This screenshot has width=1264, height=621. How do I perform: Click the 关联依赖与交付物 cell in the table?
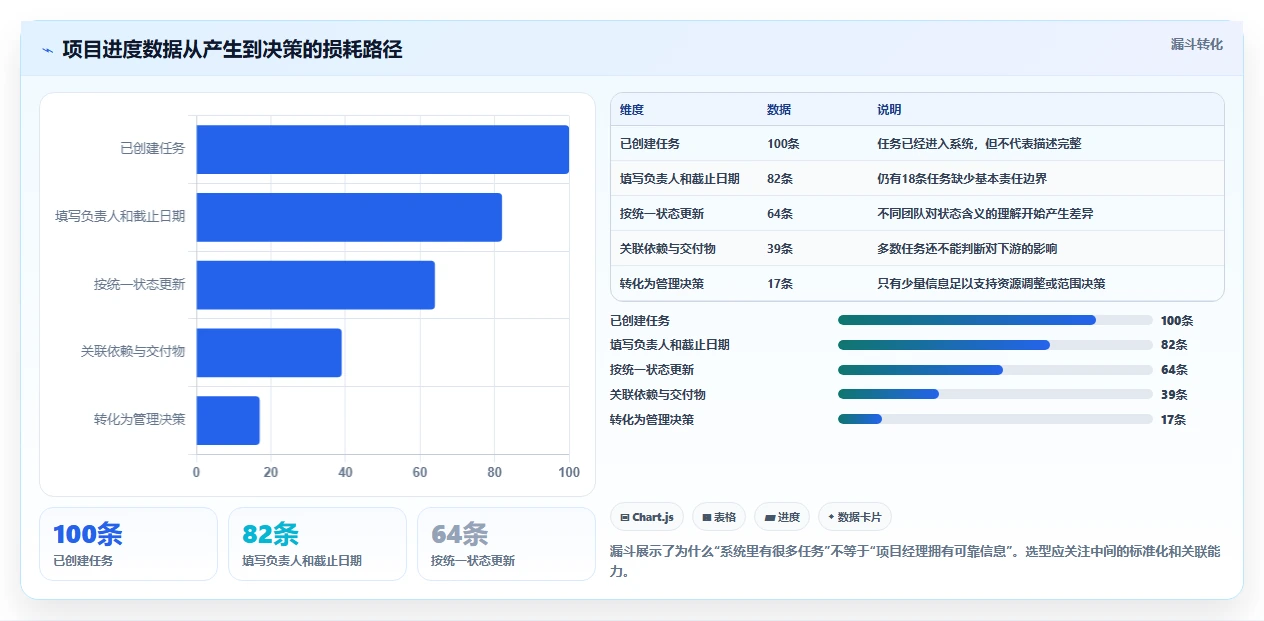click(x=668, y=249)
